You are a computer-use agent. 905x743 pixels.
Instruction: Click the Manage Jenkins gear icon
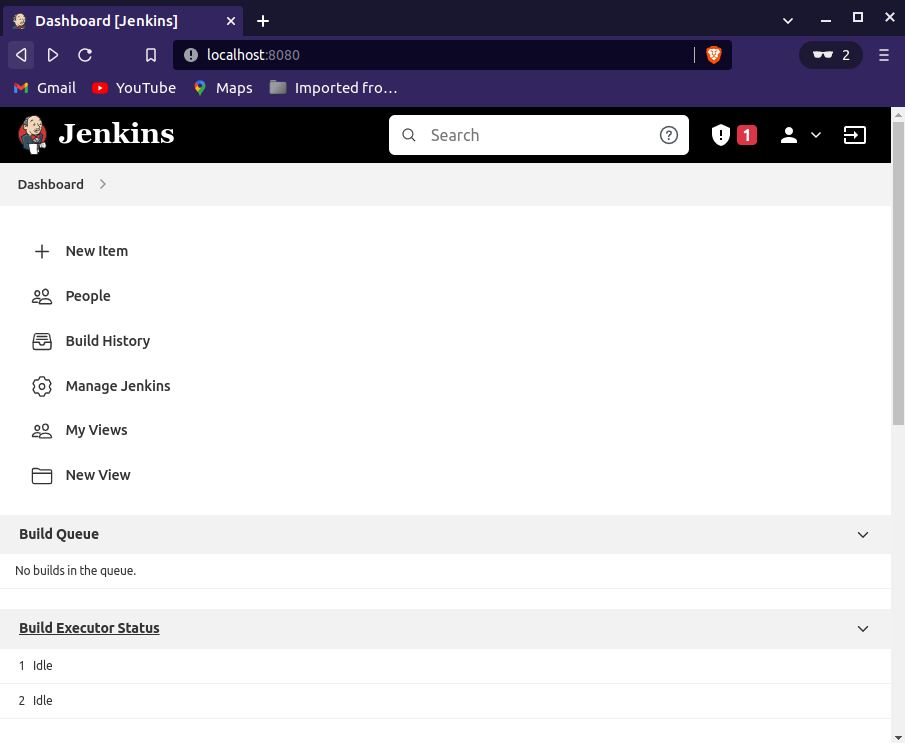(42, 386)
